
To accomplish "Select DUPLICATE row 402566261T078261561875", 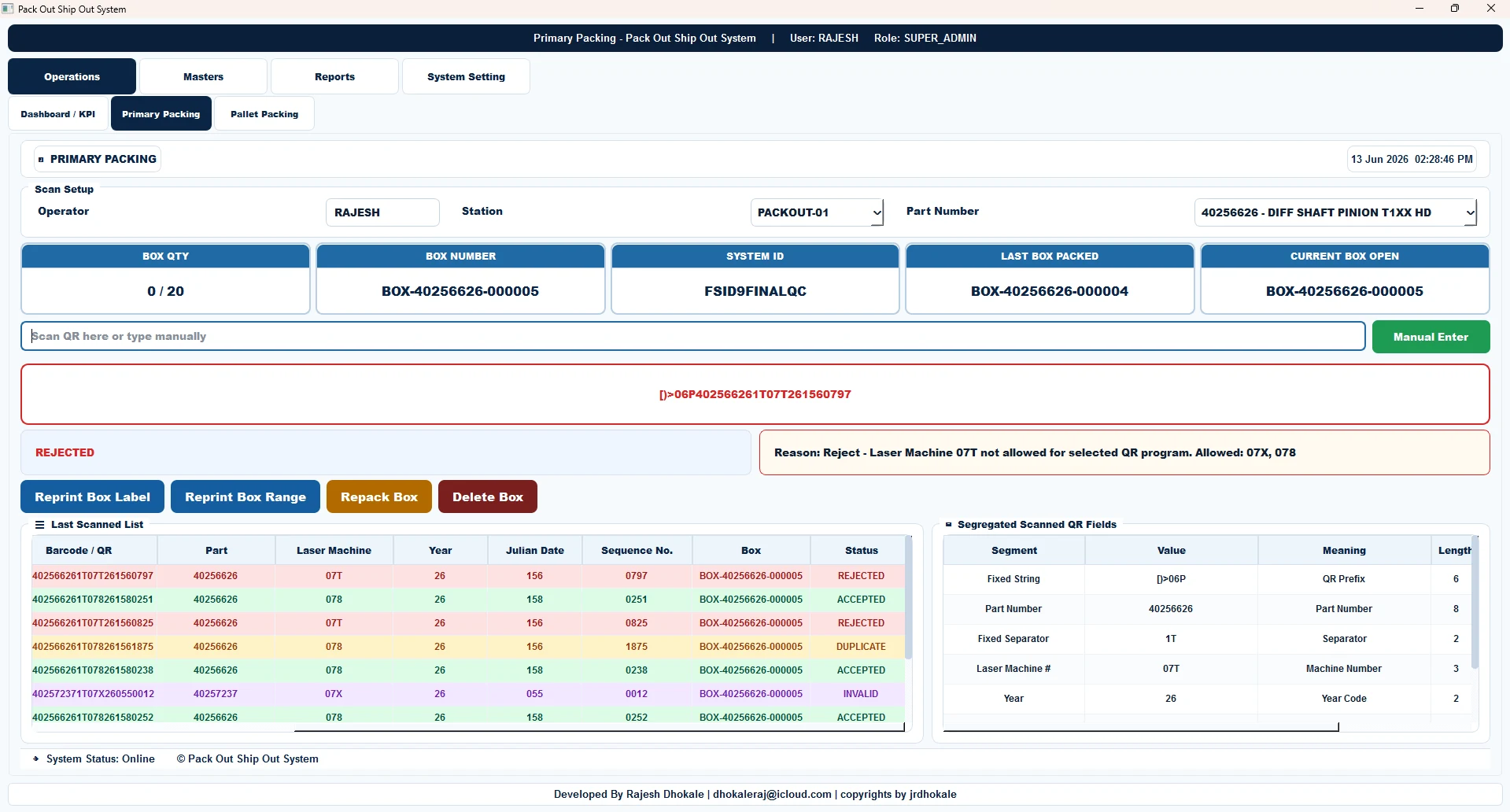I will click(x=468, y=647).
